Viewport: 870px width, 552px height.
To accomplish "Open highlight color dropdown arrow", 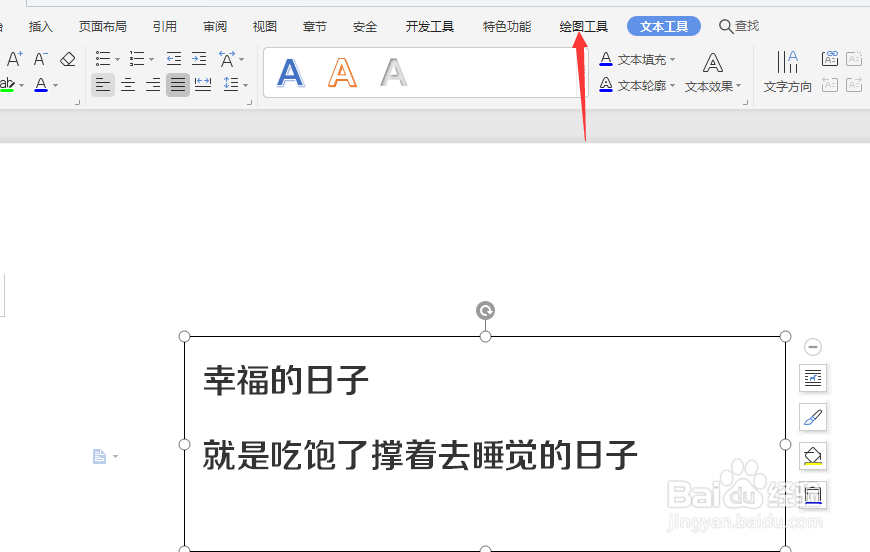I will (22, 85).
